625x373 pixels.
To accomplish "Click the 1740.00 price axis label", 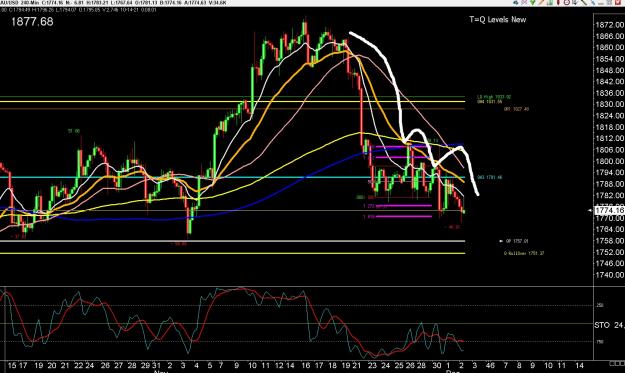I will 609,275.
